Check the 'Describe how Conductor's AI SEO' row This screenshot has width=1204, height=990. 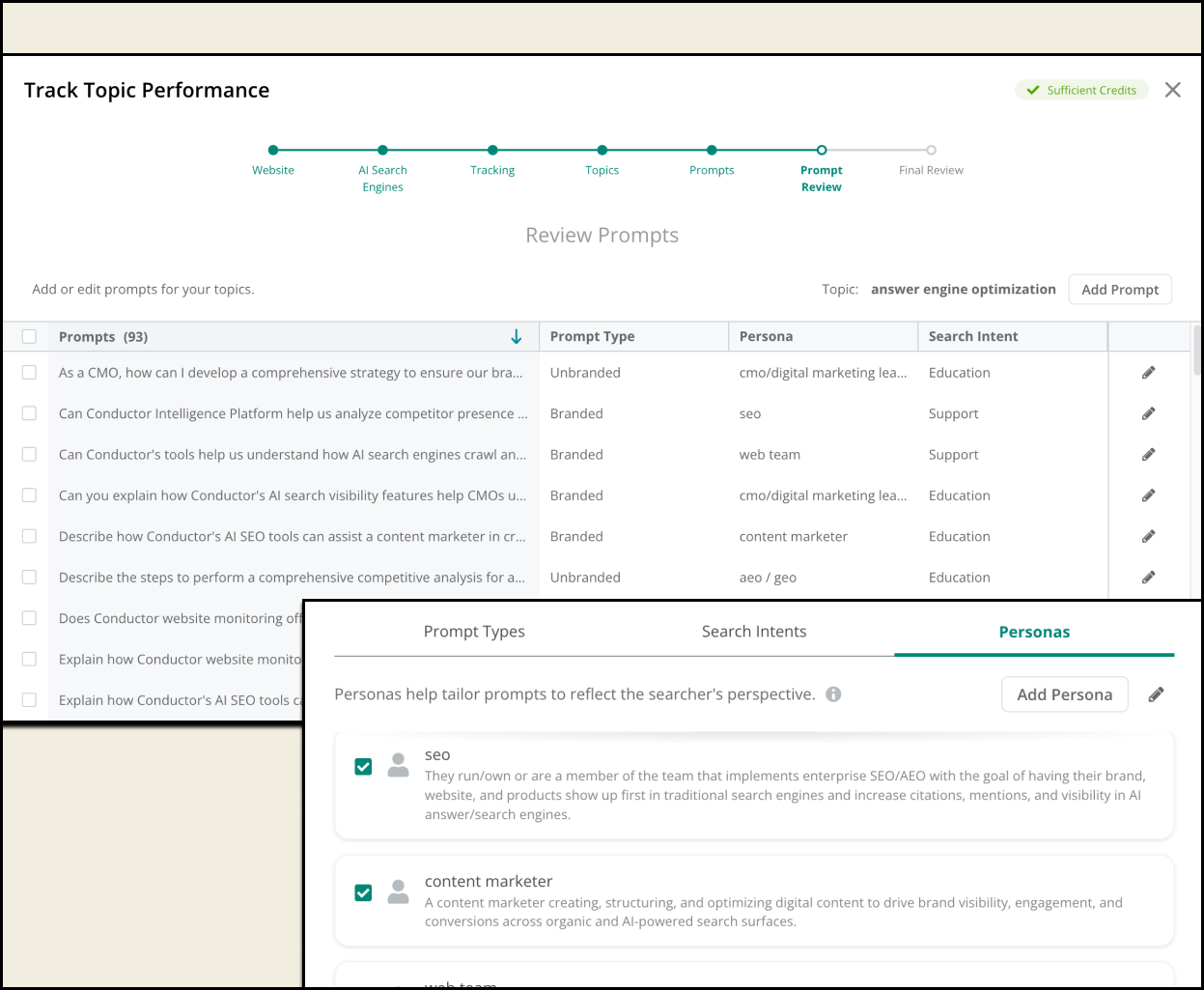tap(29, 536)
